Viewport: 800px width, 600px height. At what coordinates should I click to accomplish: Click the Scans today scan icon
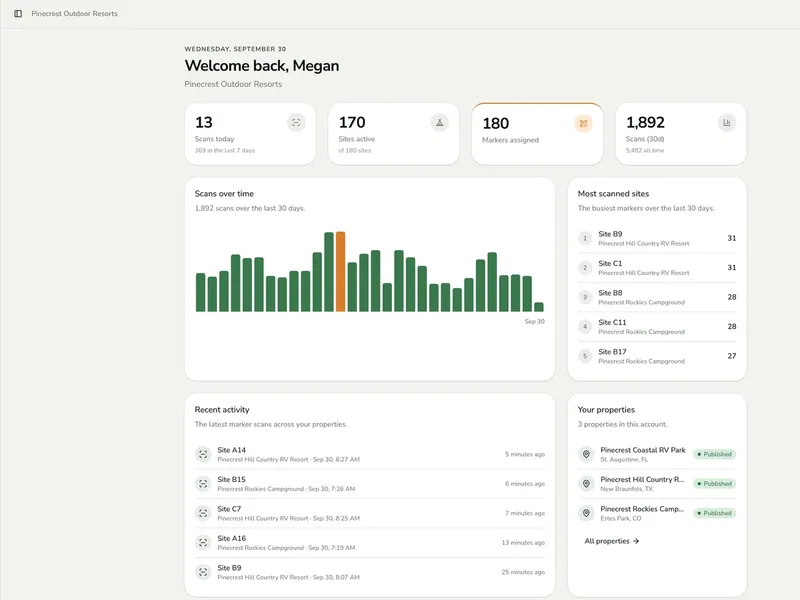296,122
